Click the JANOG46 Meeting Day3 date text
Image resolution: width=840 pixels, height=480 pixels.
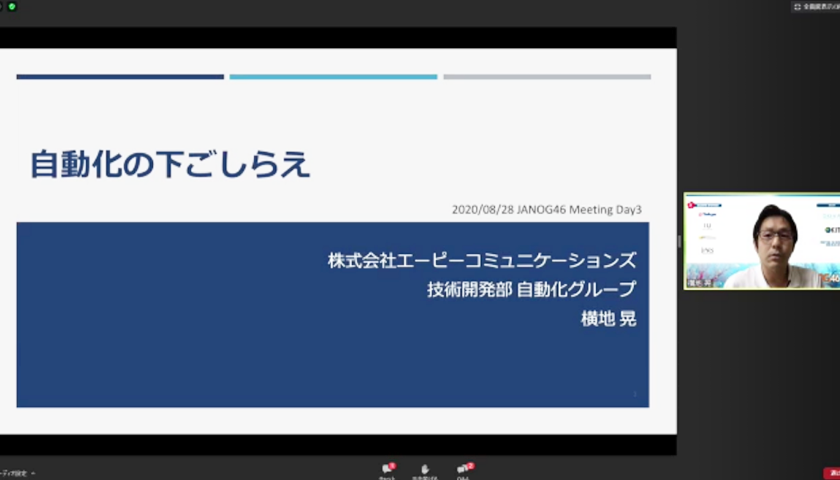click(546, 210)
